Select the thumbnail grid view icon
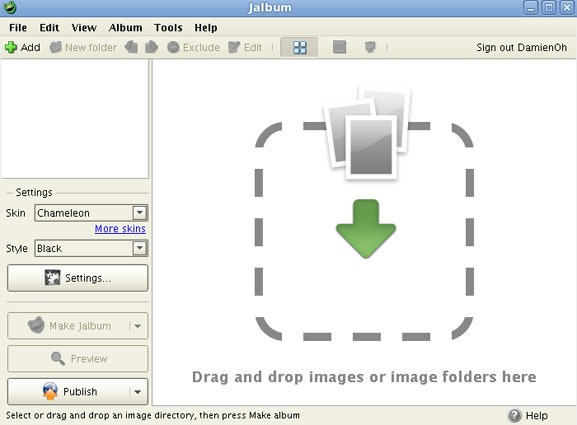The width and height of the screenshot is (577, 425). click(300, 47)
